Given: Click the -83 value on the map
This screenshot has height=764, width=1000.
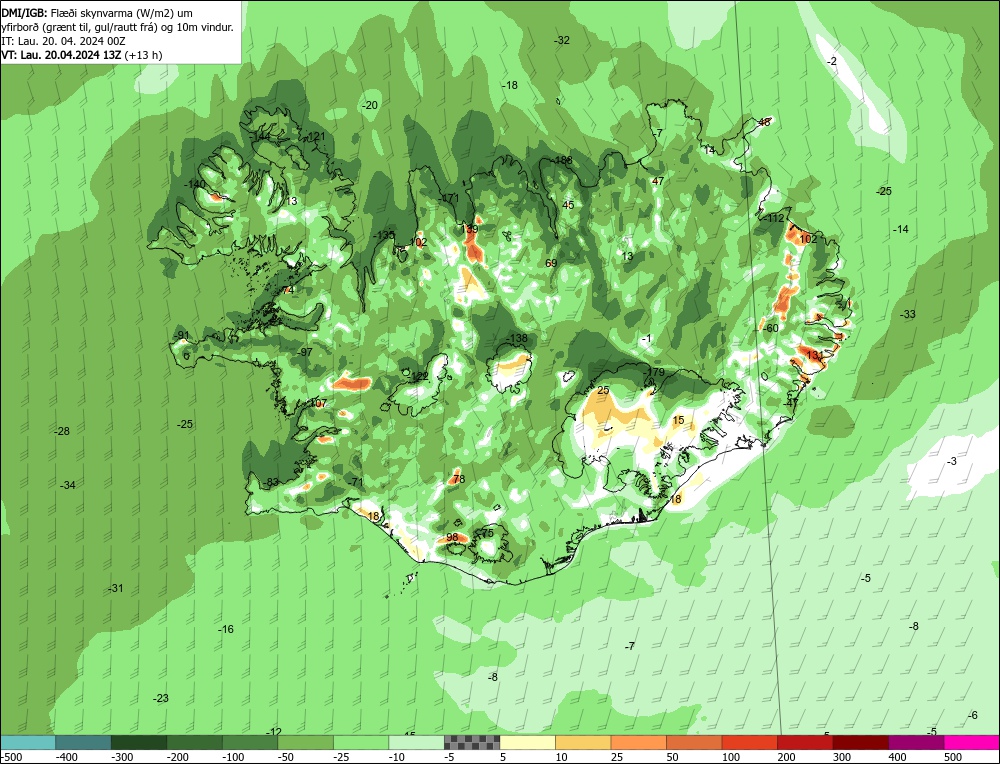Looking at the screenshot, I should (x=271, y=482).
